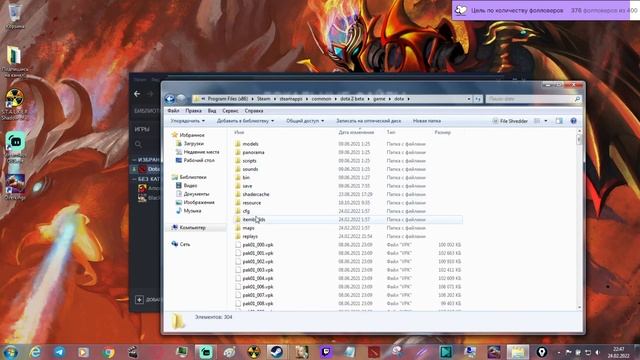Image resolution: width=640 pixels, height=360 pixels.
Task: Click Записать на оптический диск button
Action: pos(369,121)
